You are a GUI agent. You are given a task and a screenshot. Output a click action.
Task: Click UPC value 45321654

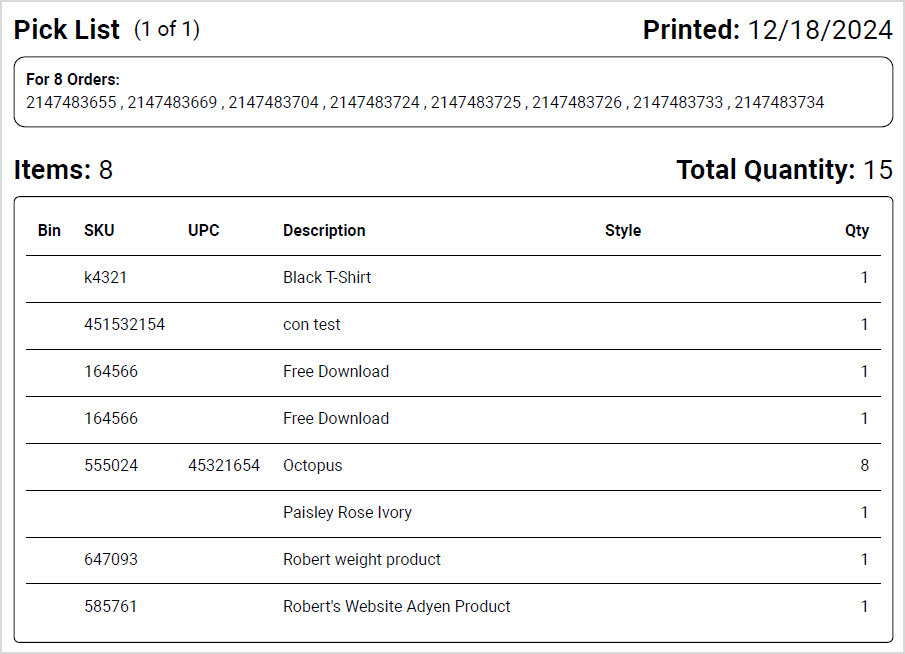(224, 465)
